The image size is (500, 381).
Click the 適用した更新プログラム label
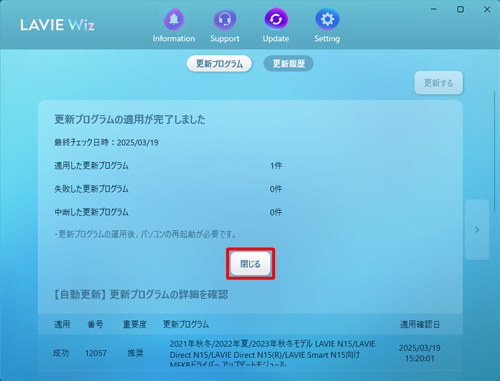coord(91,166)
